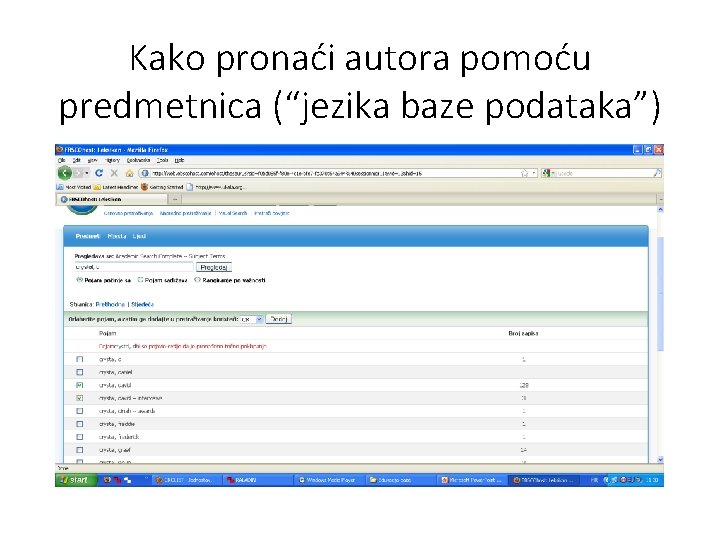Viewport: 720px width, 540px height.
Task: Go to the Sljedeća page link
Action: 142,304
